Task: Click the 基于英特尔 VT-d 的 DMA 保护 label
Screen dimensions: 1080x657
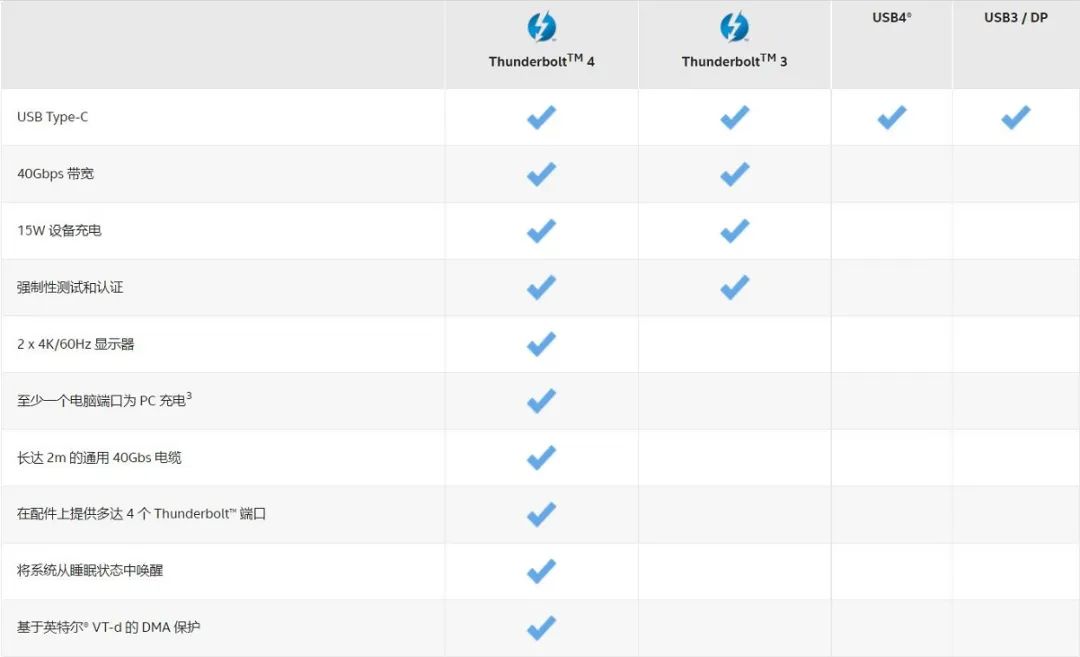Action: (x=111, y=627)
